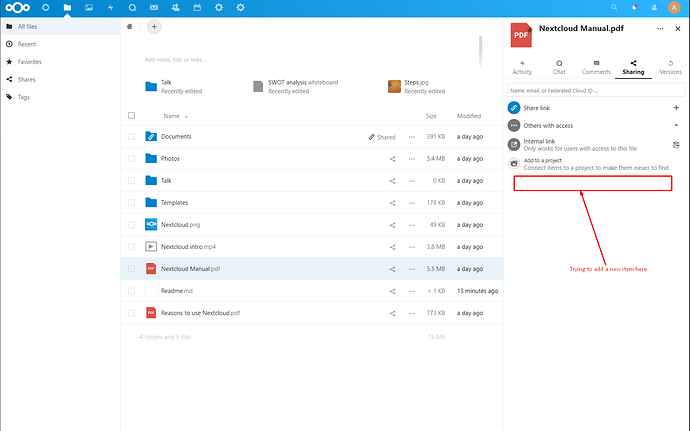Expand the Others with access section

point(676,125)
